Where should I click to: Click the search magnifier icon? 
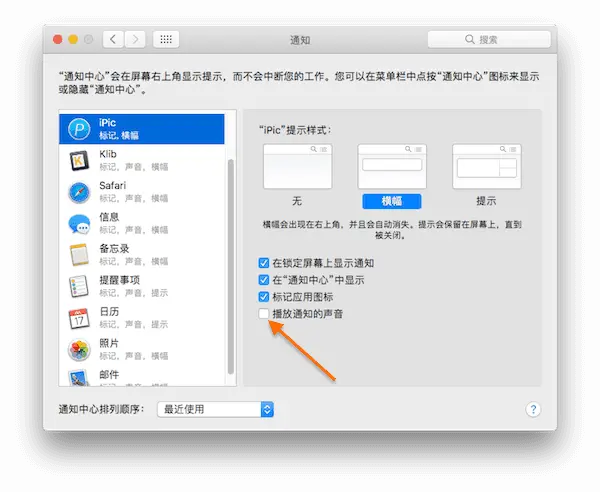pyautogui.click(x=470, y=39)
